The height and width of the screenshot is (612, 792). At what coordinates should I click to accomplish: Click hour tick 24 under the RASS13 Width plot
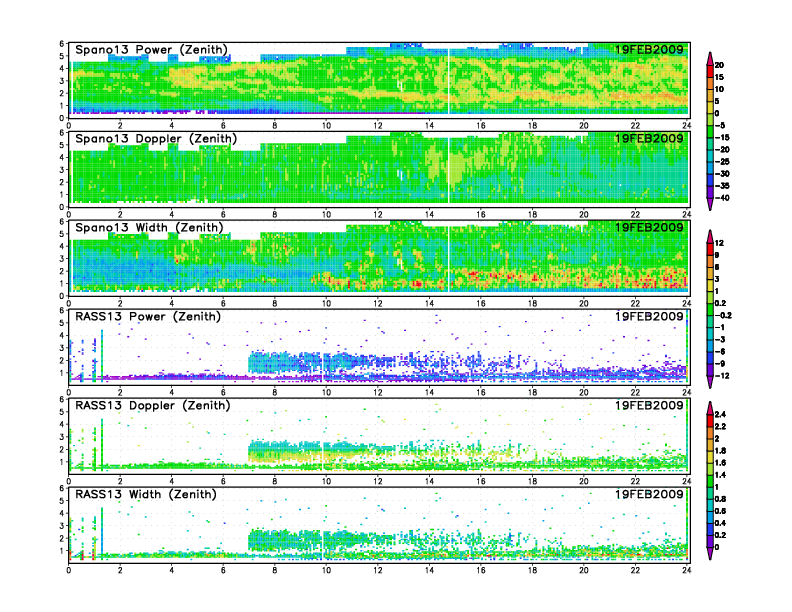(x=687, y=570)
